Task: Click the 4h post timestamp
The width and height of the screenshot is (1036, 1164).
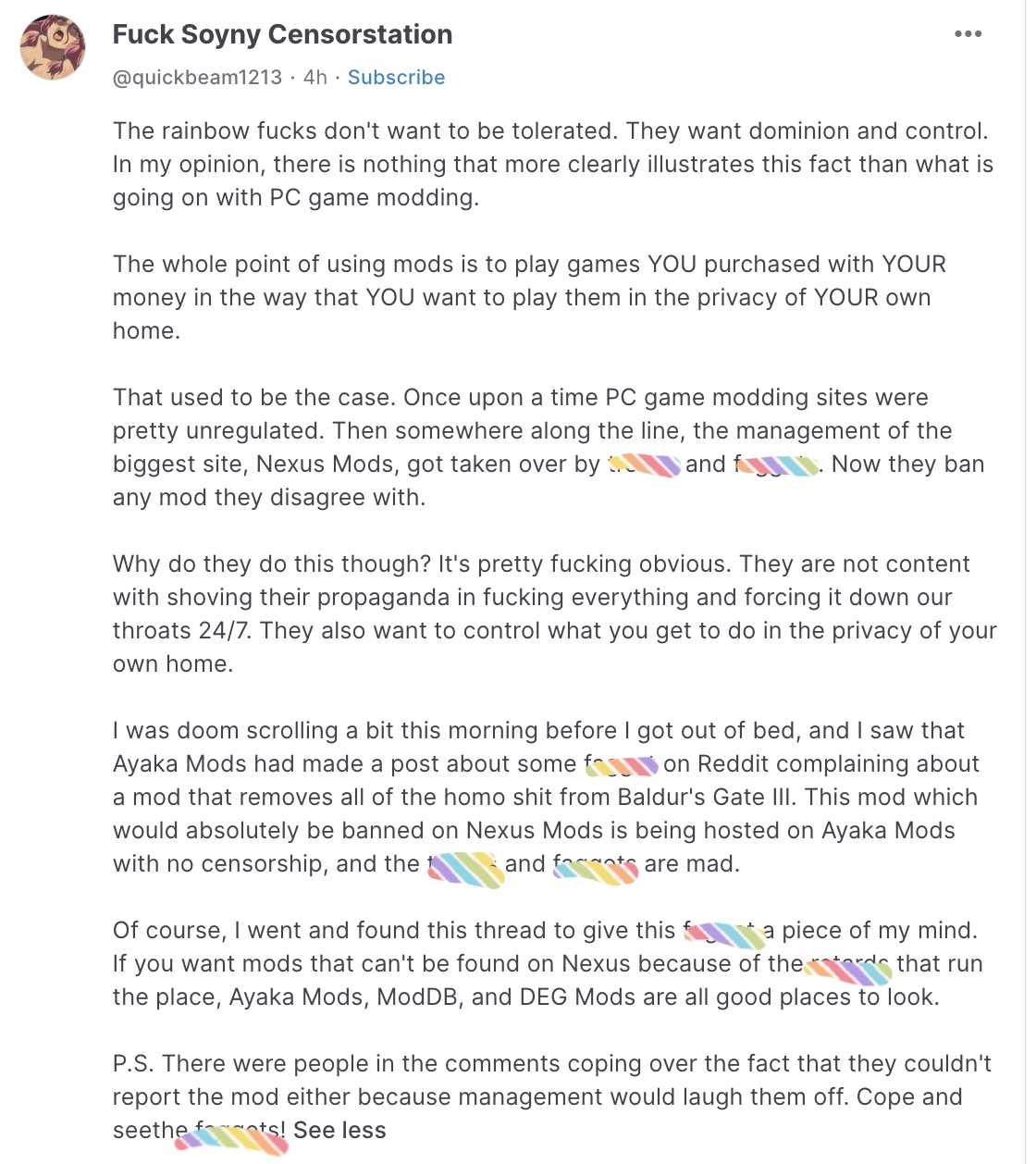Action: pyautogui.click(x=315, y=78)
